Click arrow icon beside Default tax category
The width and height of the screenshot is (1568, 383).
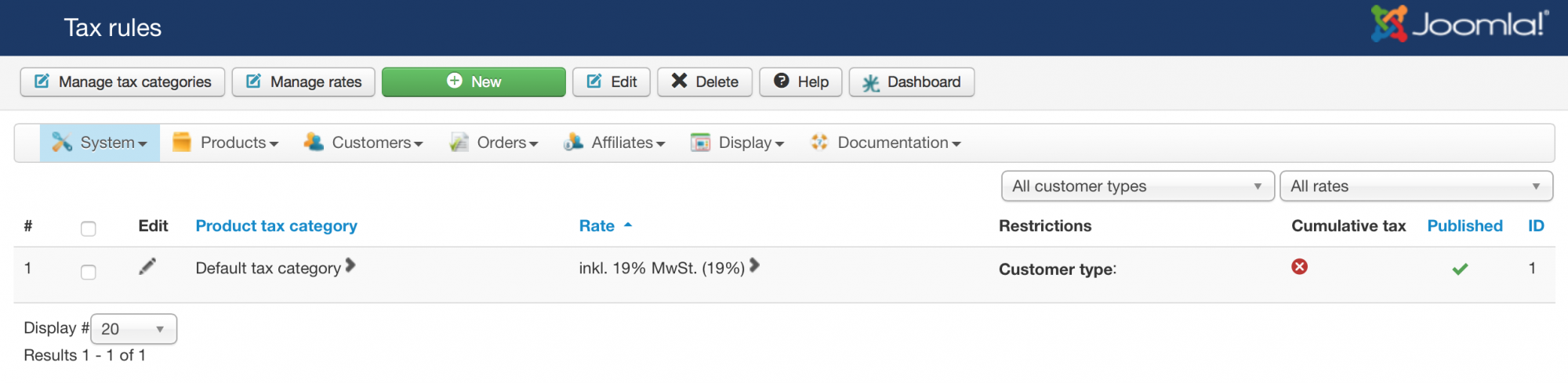[x=350, y=266]
